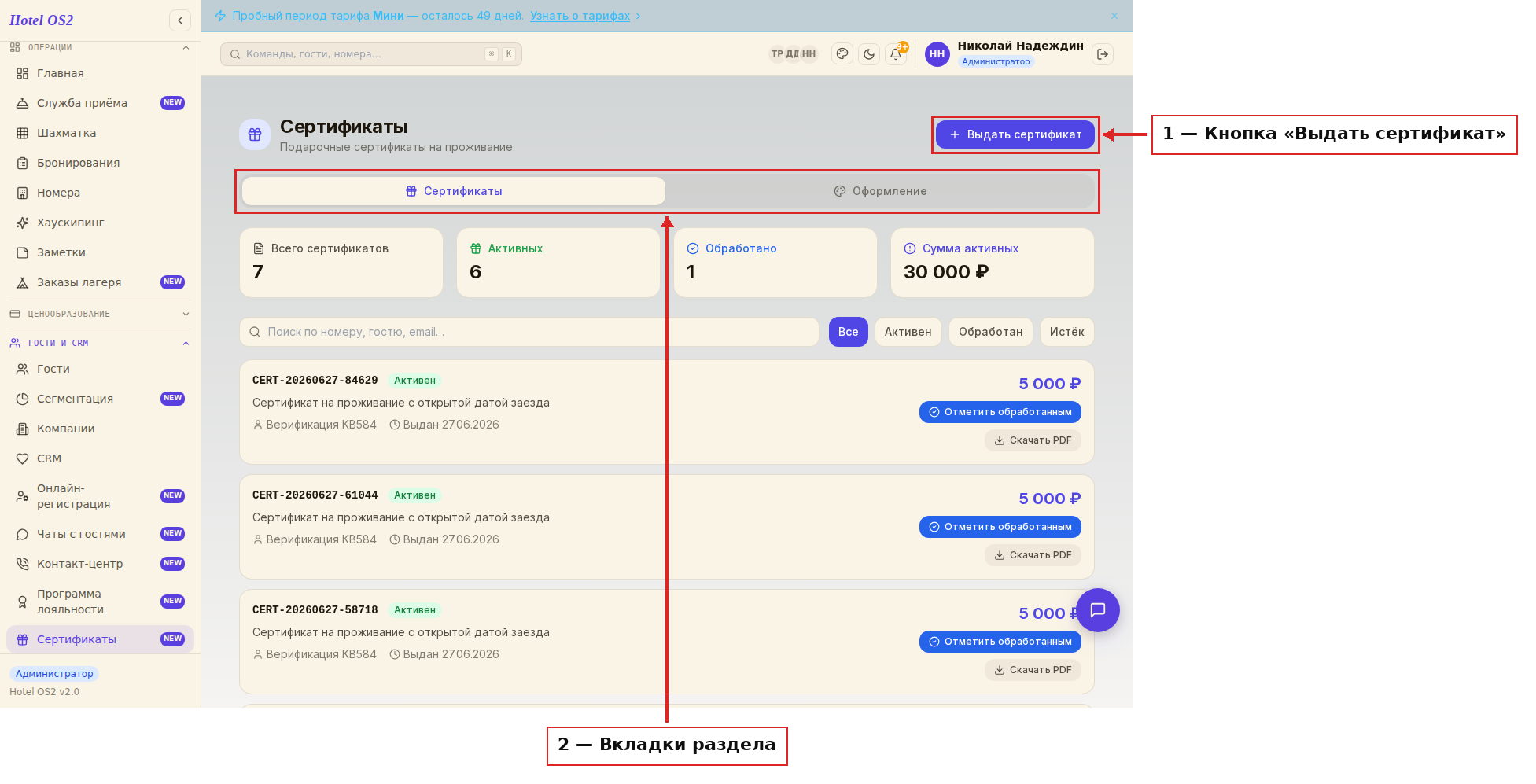This screenshot has width=1536, height=784.
Task: Follow the "Узнать о тарифах" link
Action: (x=580, y=16)
